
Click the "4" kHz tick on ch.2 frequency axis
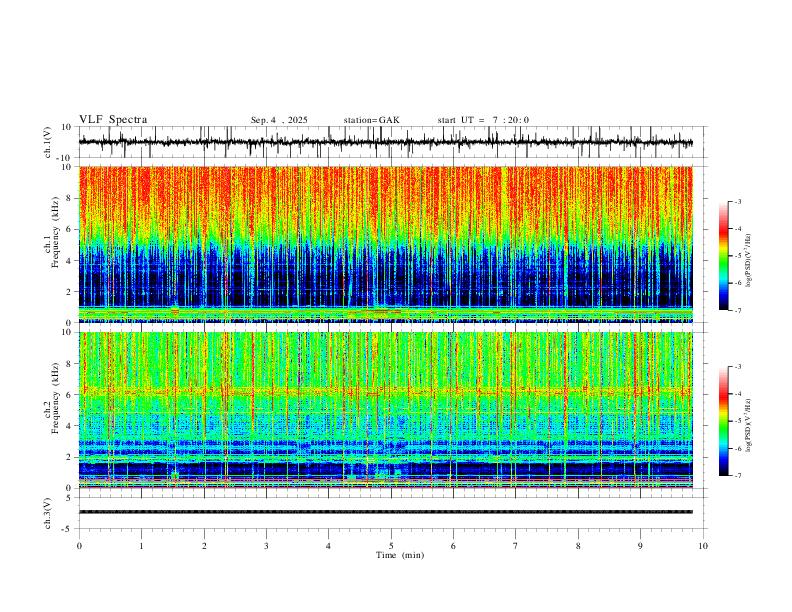coord(70,426)
